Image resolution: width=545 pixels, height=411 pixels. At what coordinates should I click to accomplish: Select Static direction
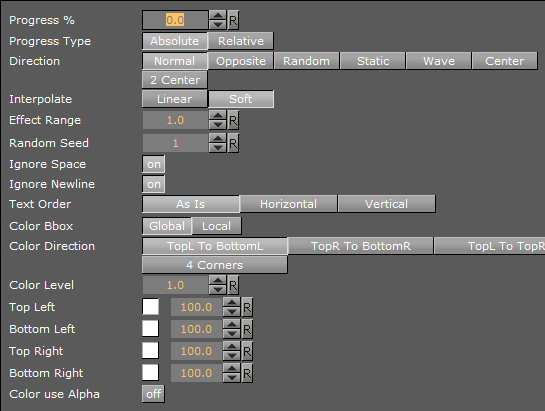[x=373, y=61]
